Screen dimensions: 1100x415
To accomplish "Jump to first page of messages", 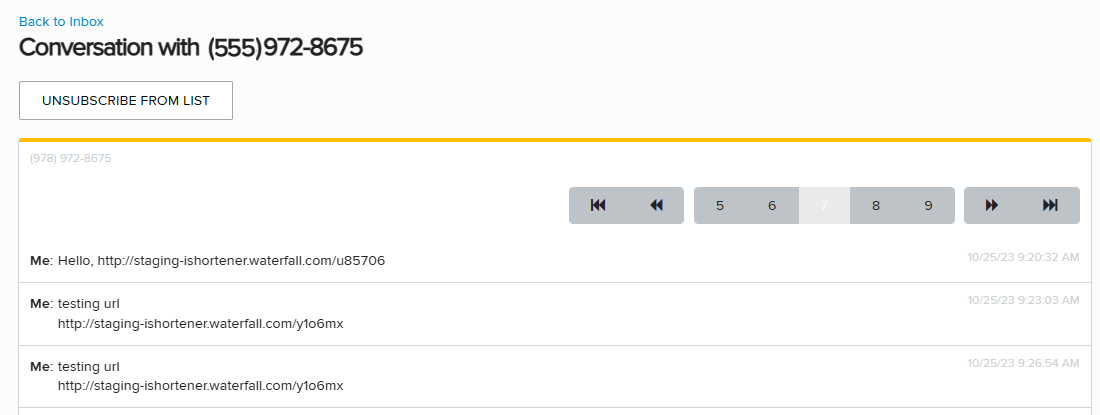I will [598, 205].
